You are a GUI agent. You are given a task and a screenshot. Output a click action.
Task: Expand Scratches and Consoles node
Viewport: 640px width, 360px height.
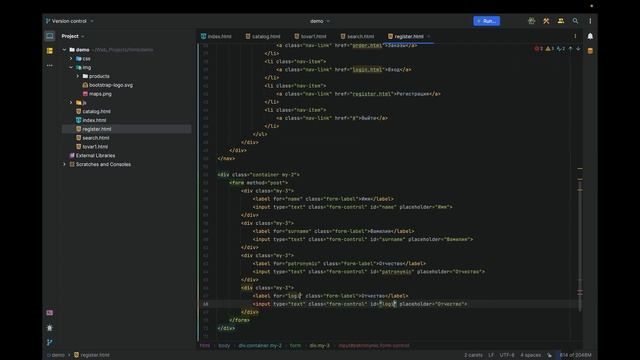64,164
